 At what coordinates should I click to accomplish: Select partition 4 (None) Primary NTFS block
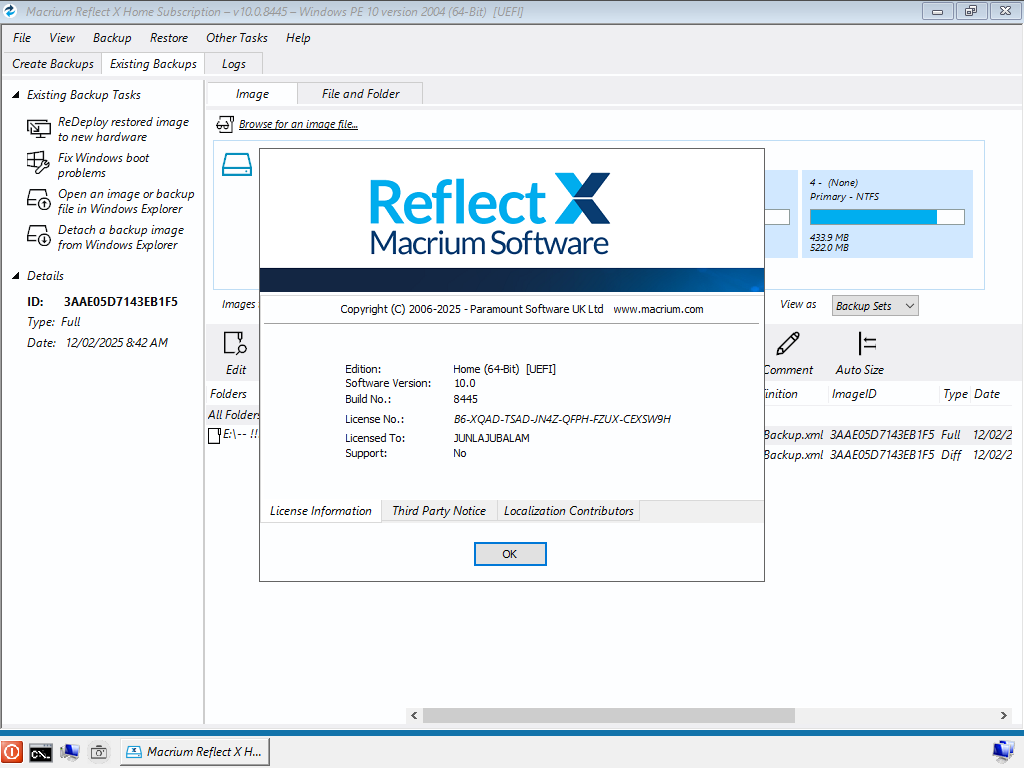[887, 214]
